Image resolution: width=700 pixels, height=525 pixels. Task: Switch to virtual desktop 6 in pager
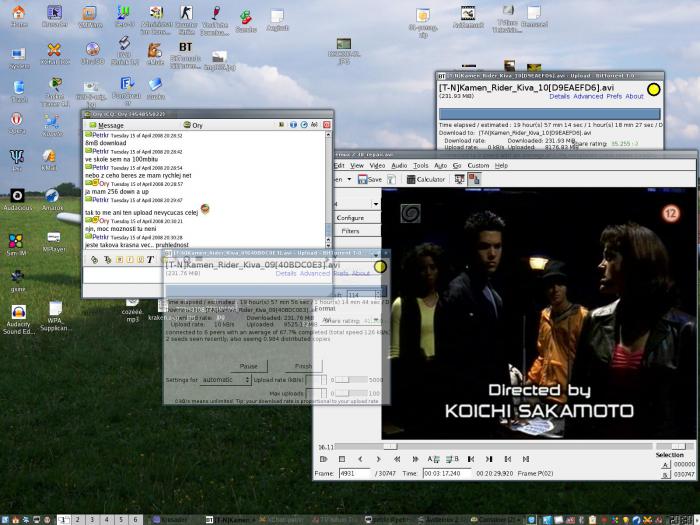(x=135, y=520)
